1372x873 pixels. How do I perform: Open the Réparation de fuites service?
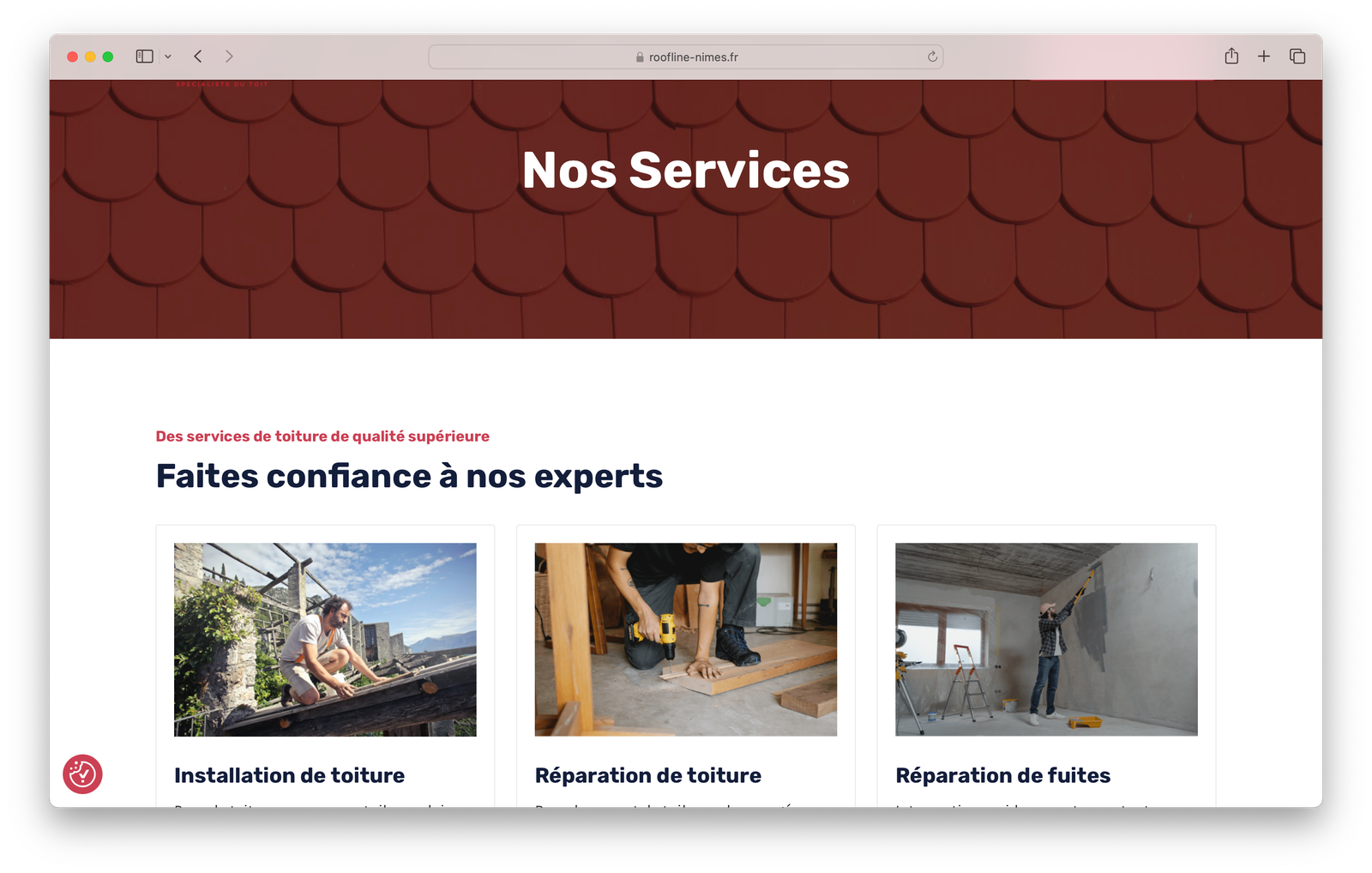point(1002,775)
